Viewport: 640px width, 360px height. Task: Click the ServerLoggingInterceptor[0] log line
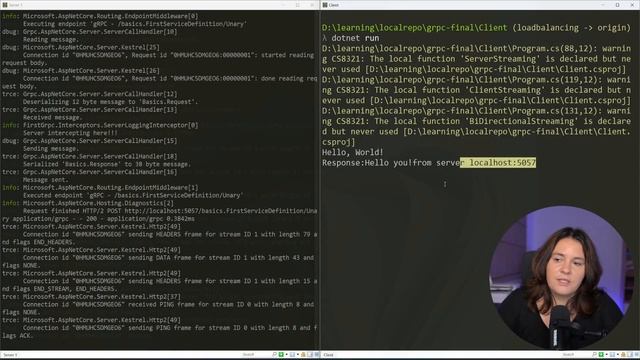pyautogui.click(x=100, y=125)
